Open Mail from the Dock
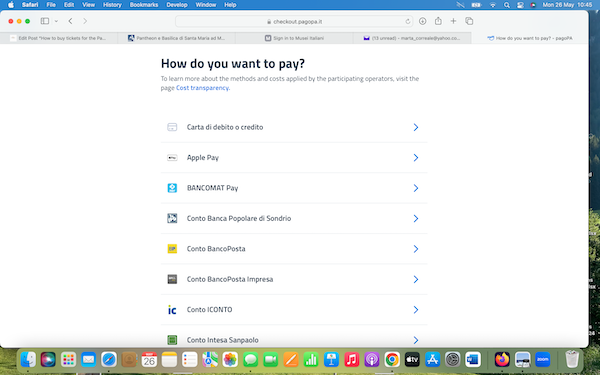 [x=88, y=359]
